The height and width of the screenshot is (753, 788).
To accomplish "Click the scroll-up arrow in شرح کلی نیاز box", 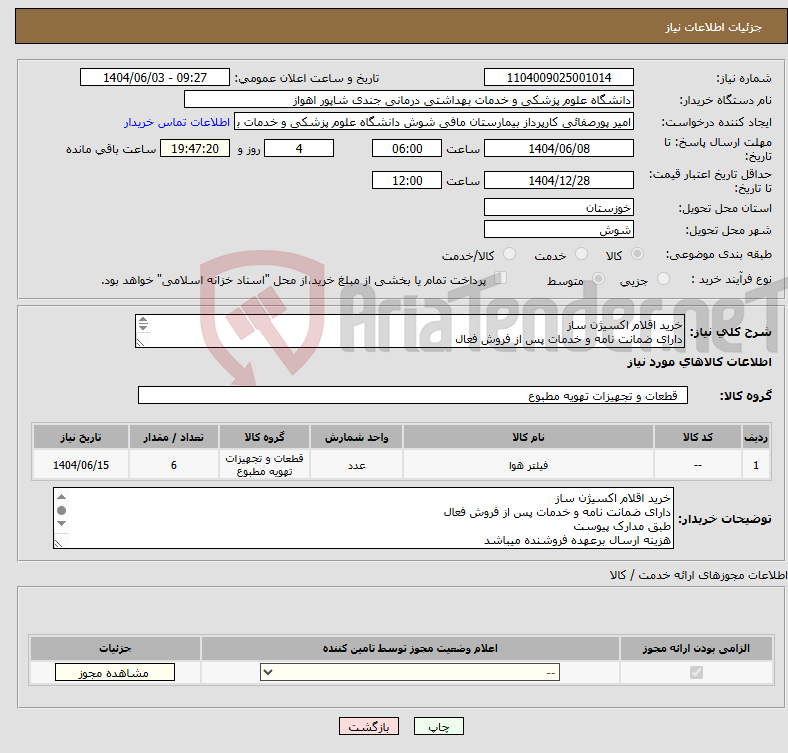I will coord(143,322).
